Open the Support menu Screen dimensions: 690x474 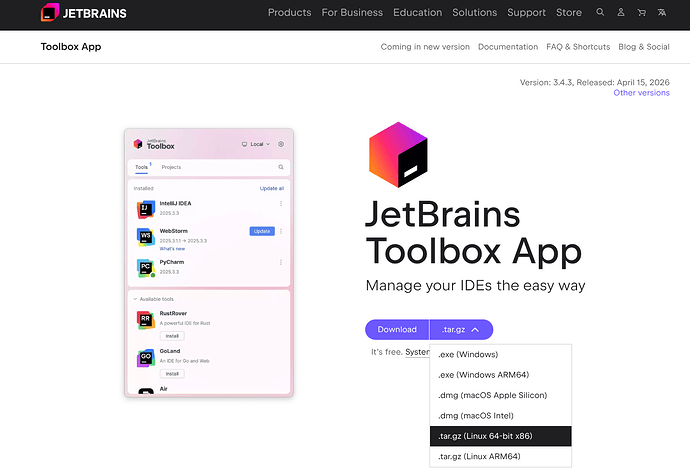[526, 12]
